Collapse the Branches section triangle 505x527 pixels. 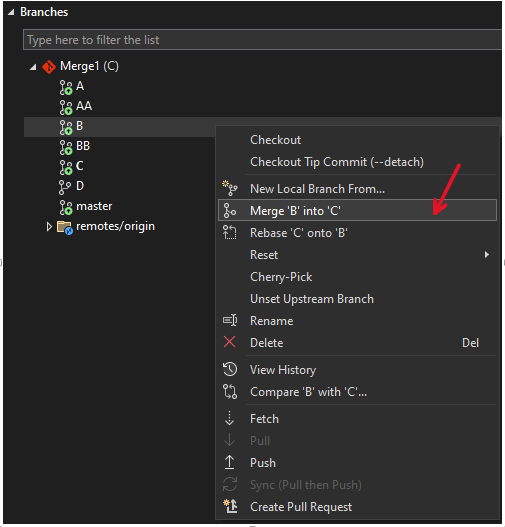tap(11, 12)
